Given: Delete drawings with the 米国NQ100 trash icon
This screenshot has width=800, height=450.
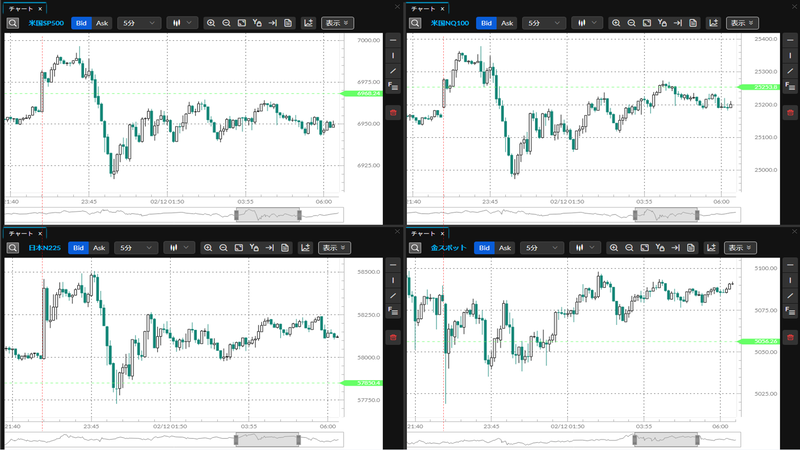Looking at the screenshot, I should [790, 112].
